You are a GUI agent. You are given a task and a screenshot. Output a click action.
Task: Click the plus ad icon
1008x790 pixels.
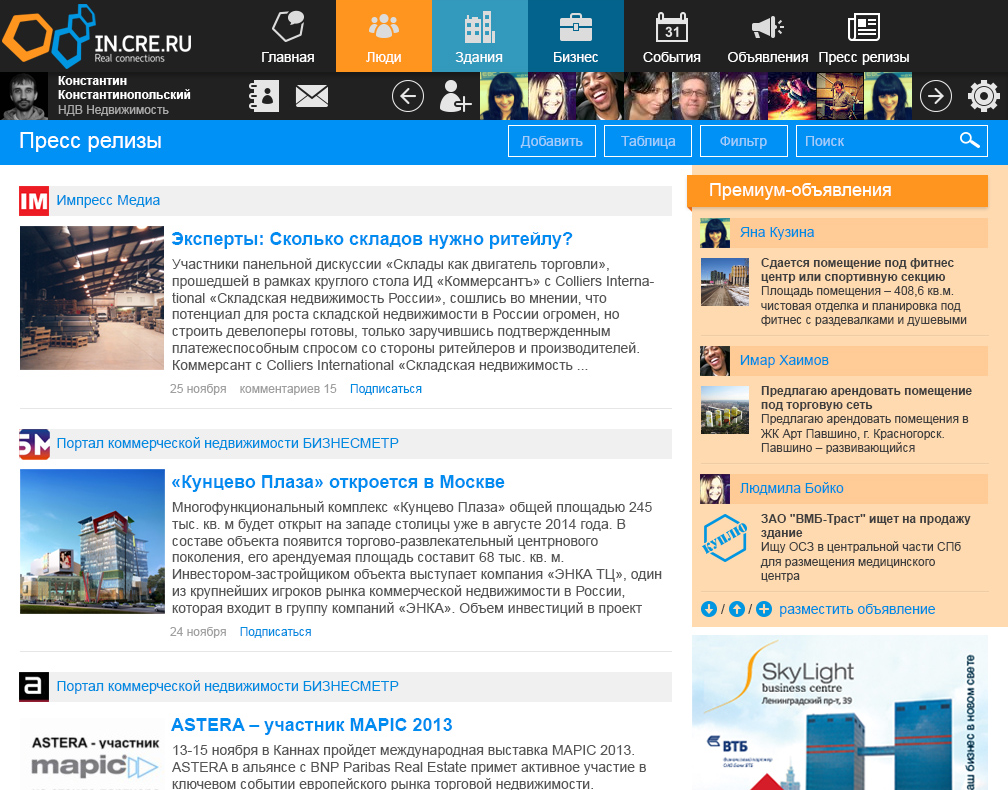point(764,609)
